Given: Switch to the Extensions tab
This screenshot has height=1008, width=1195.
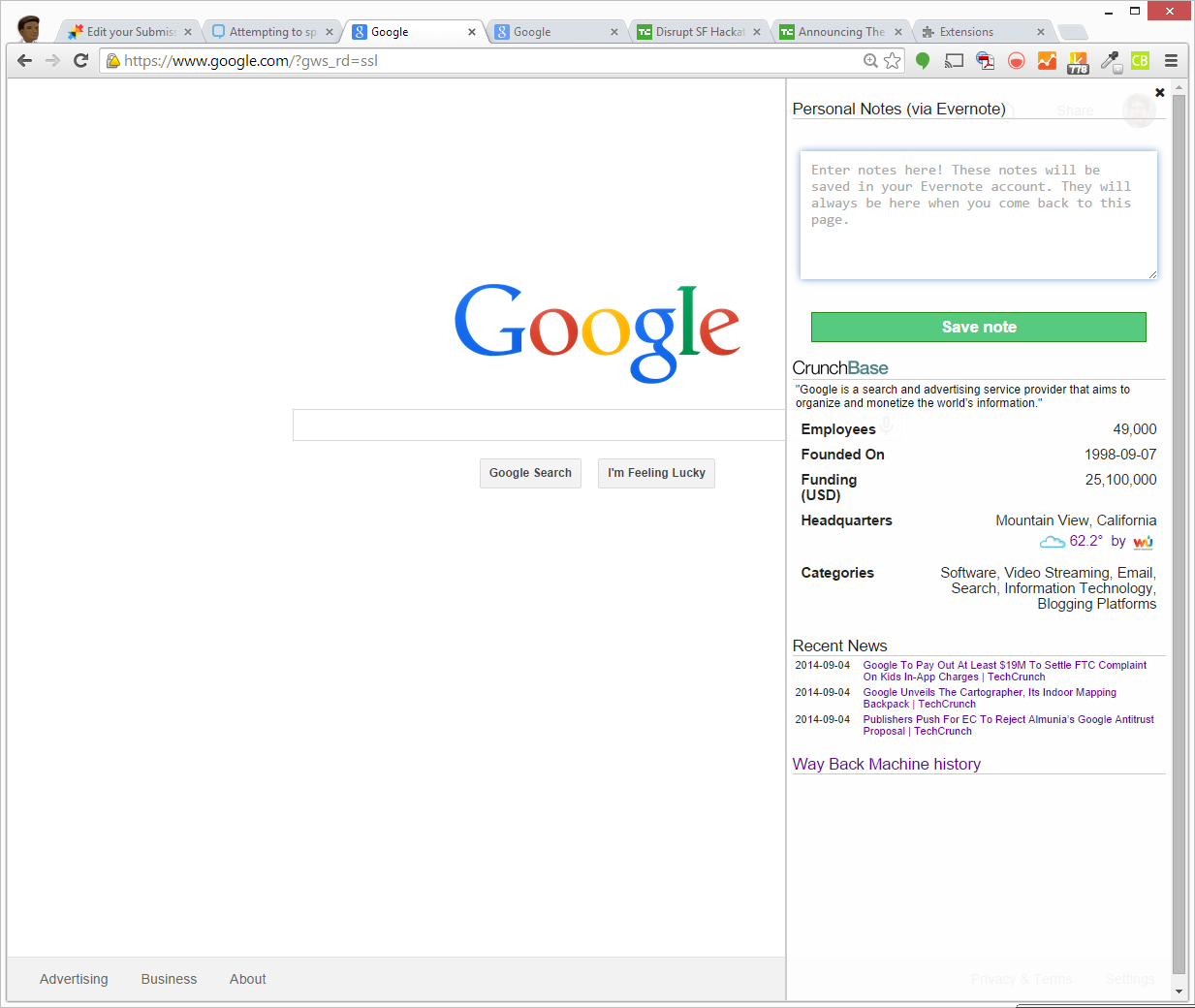Looking at the screenshot, I should click(983, 32).
